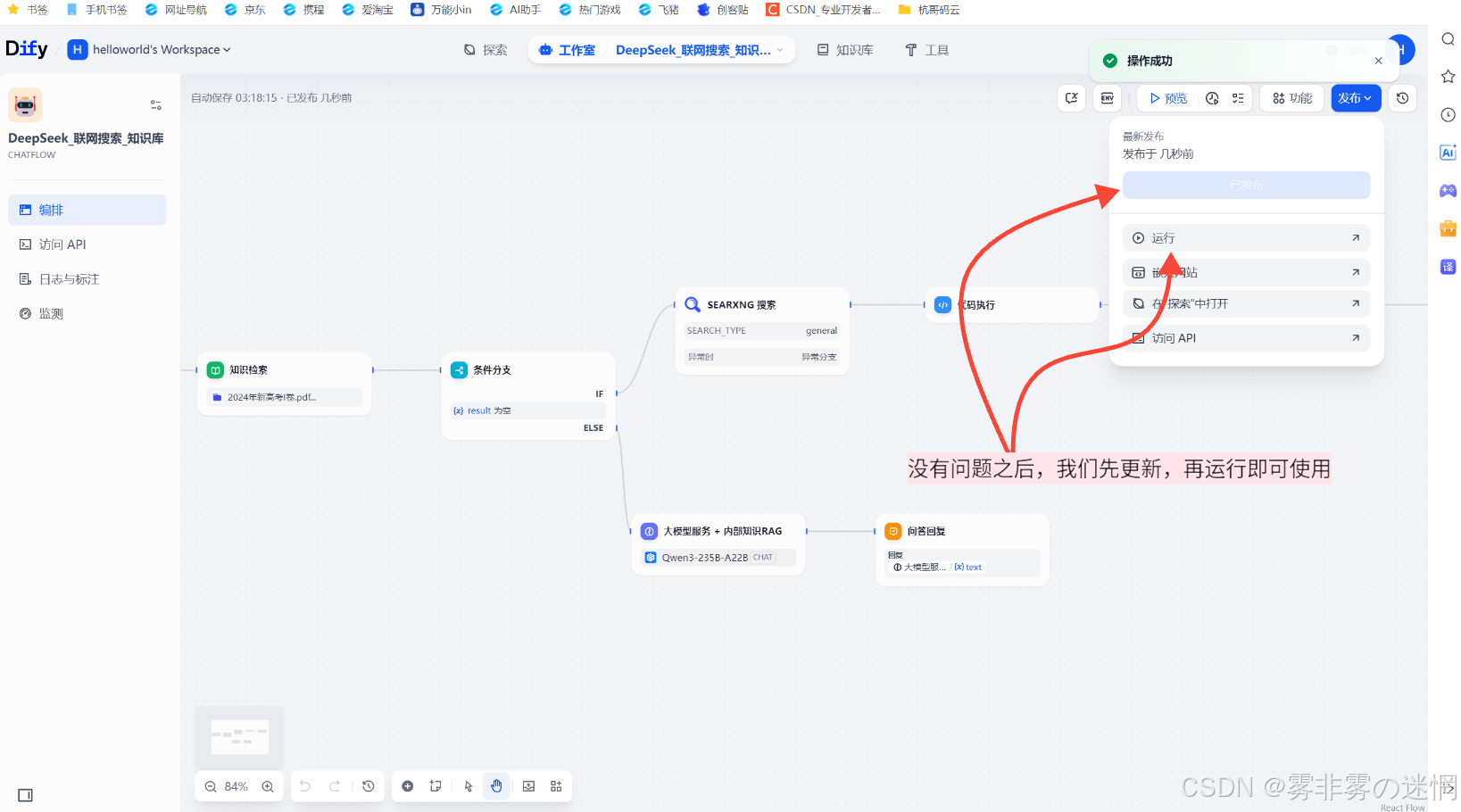Open the browser sidebar game controller icon
The width and height of the screenshot is (1461, 812).
1448,190
